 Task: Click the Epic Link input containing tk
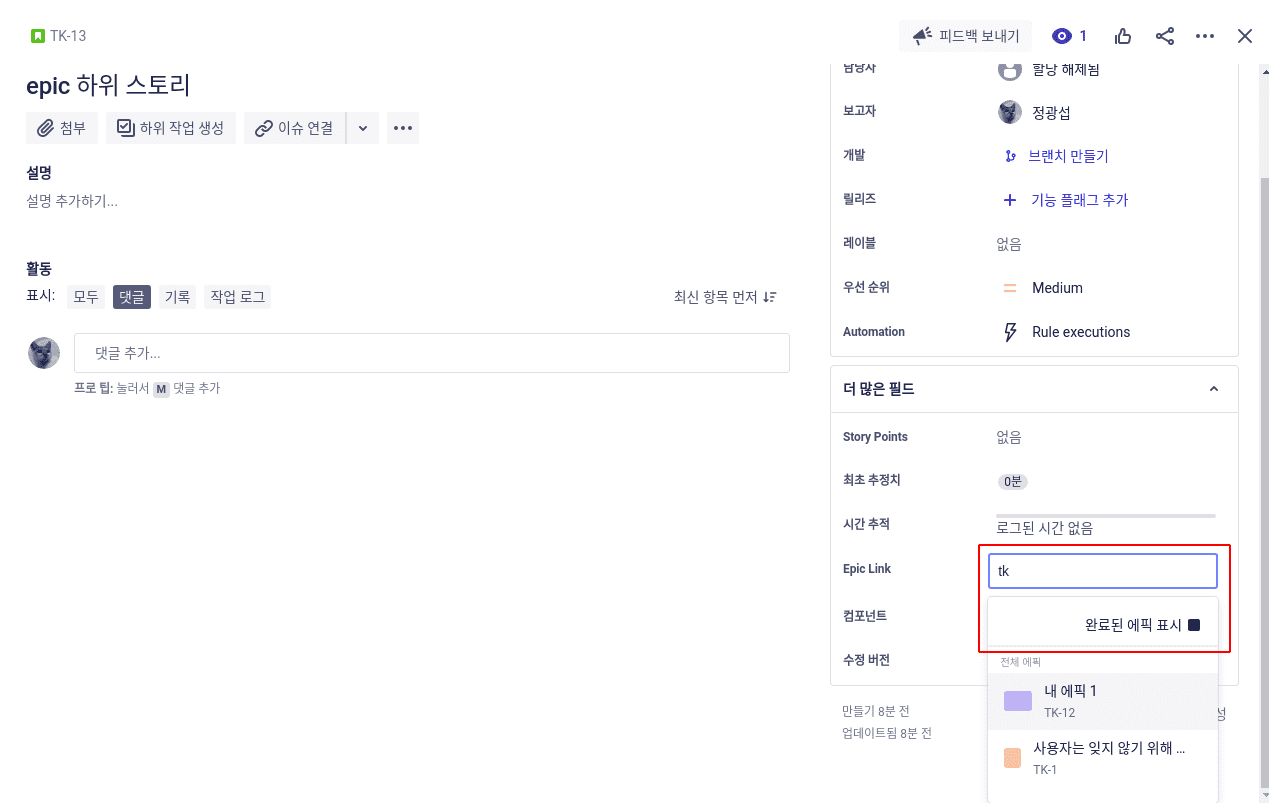[x=1102, y=571]
